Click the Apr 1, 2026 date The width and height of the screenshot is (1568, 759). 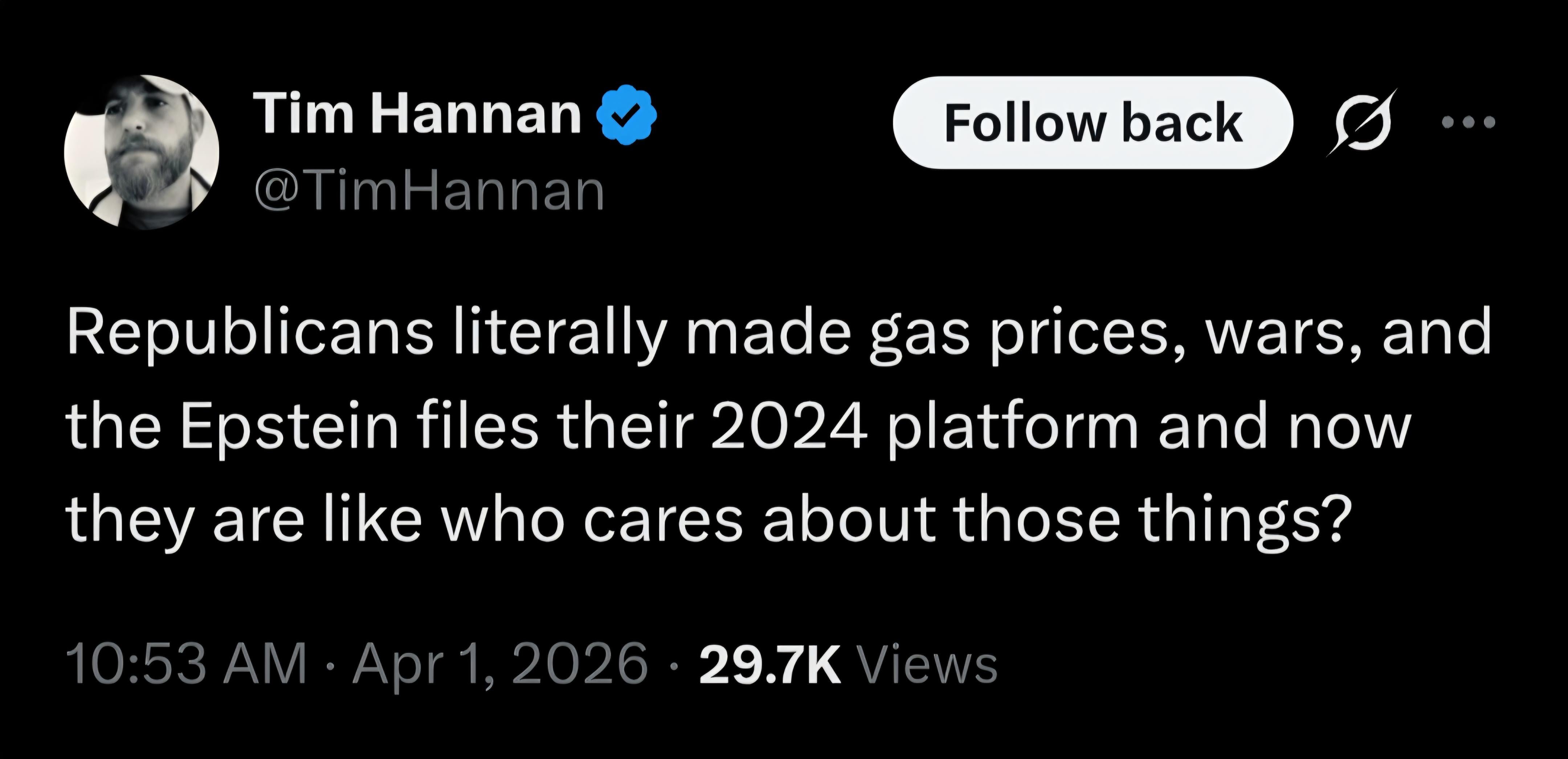click(501, 665)
